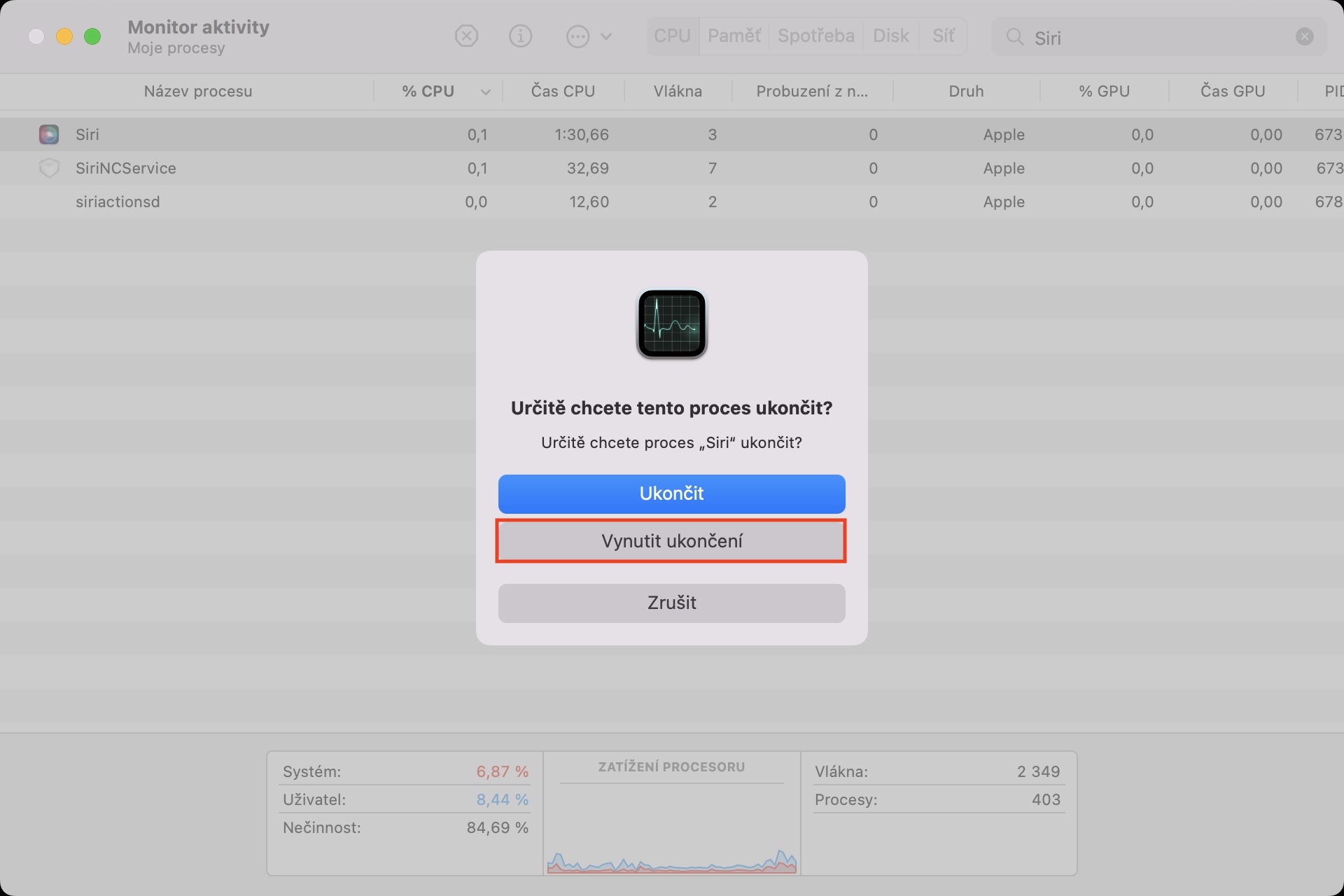
Task: Select the siriactionsd process row
Action: [x=118, y=202]
